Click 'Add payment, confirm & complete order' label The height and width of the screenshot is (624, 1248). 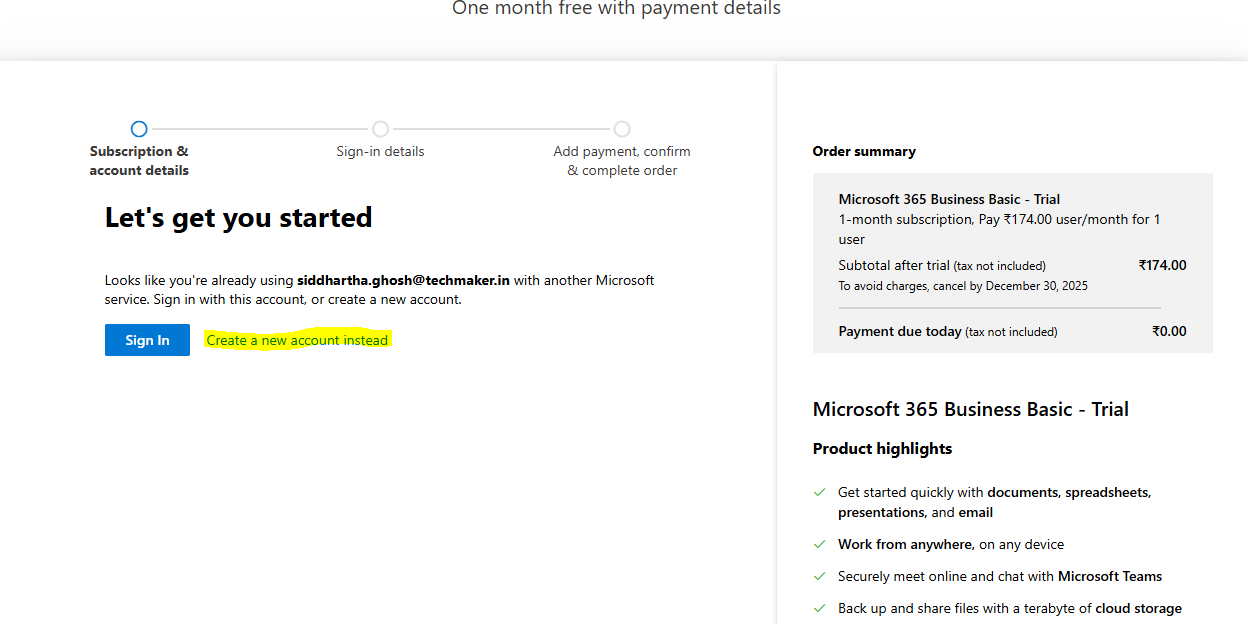click(622, 161)
